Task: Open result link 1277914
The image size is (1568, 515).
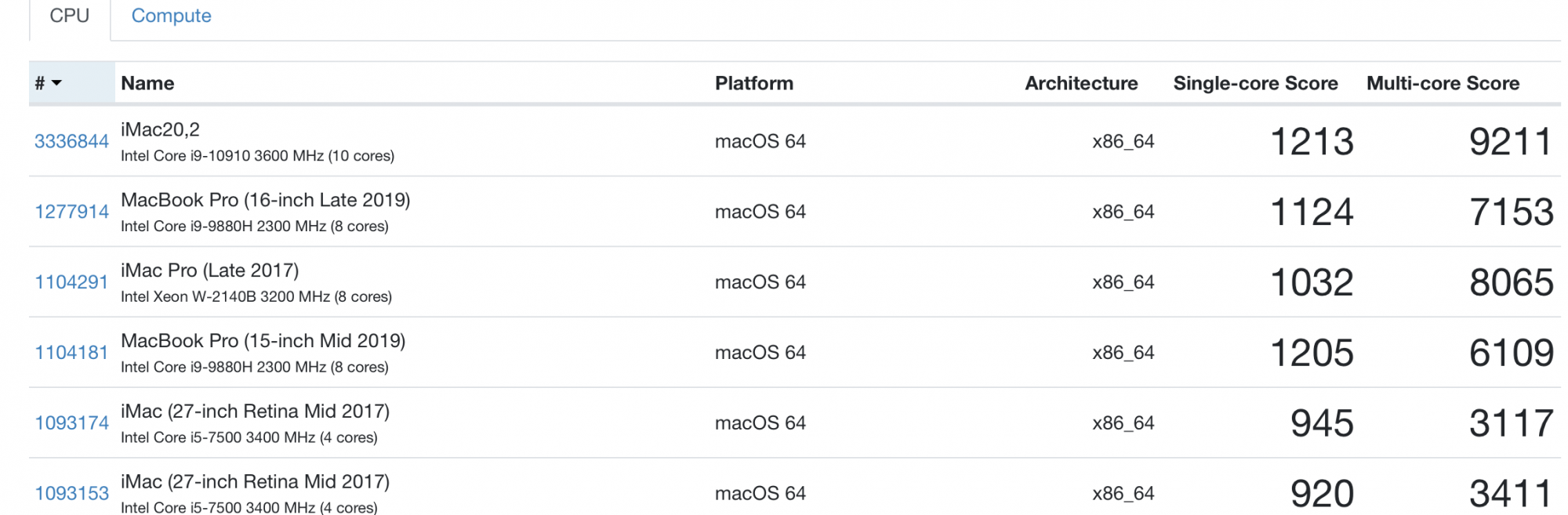Action: coord(71,212)
